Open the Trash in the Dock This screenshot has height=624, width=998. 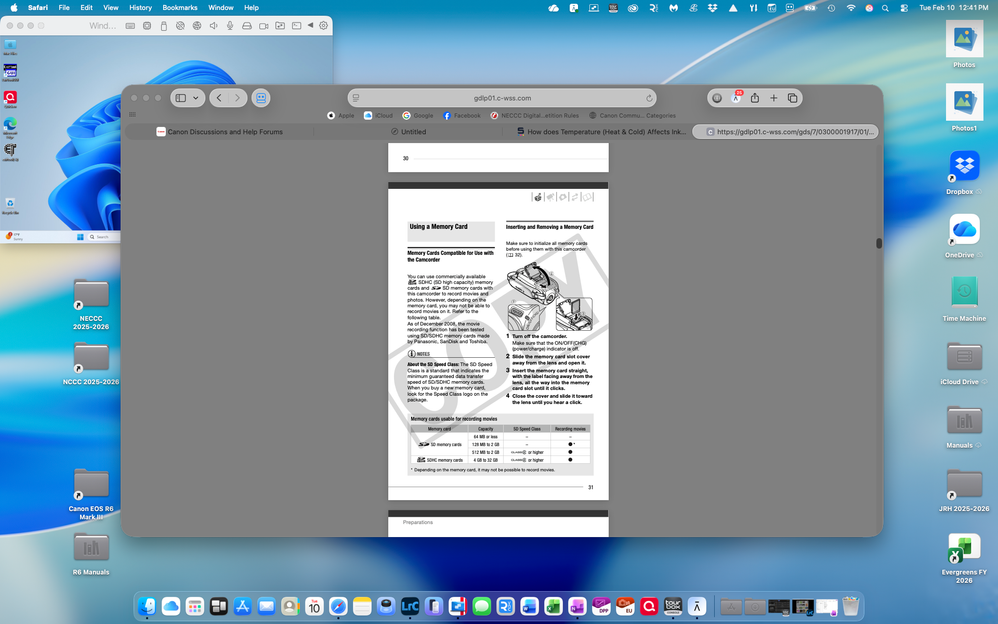850,606
